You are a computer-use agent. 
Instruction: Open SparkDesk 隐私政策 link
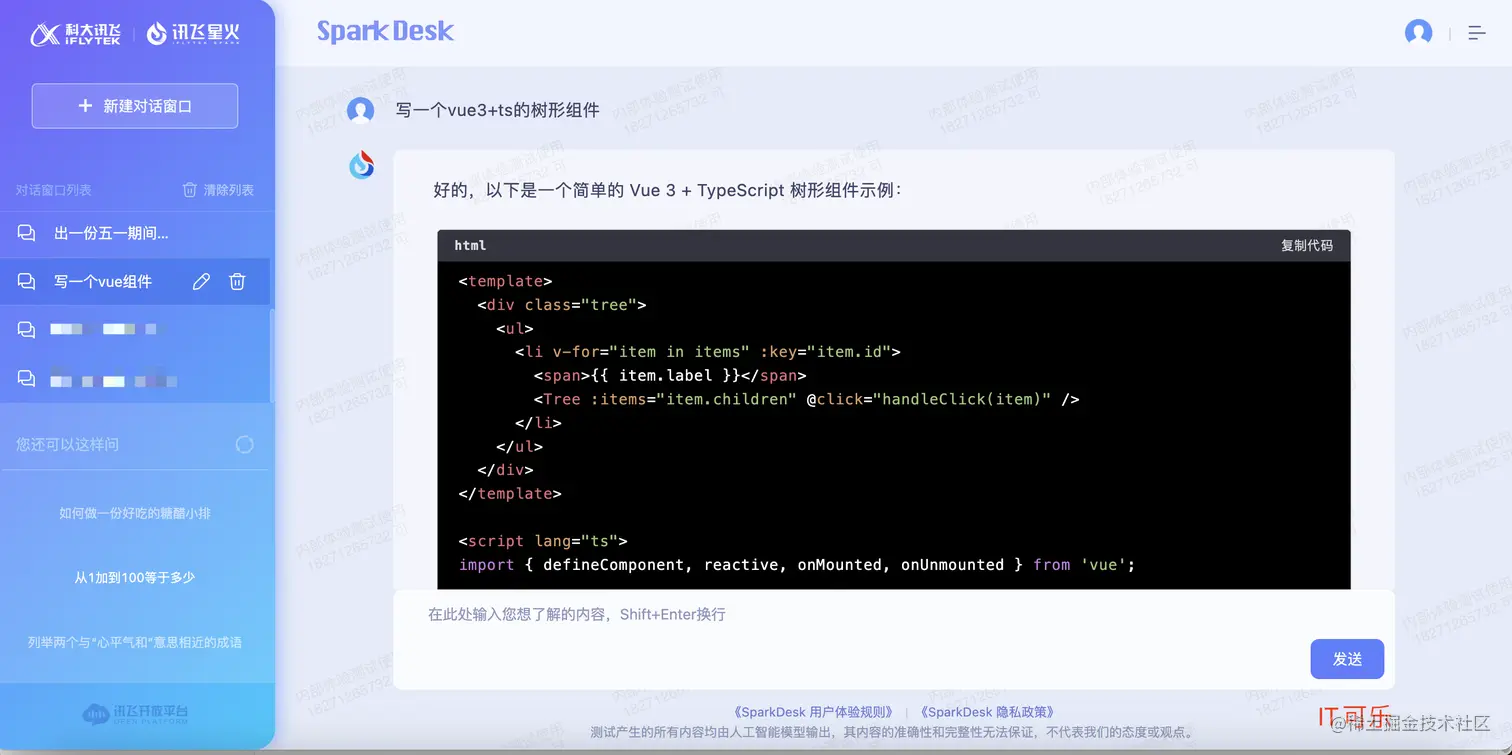988,712
